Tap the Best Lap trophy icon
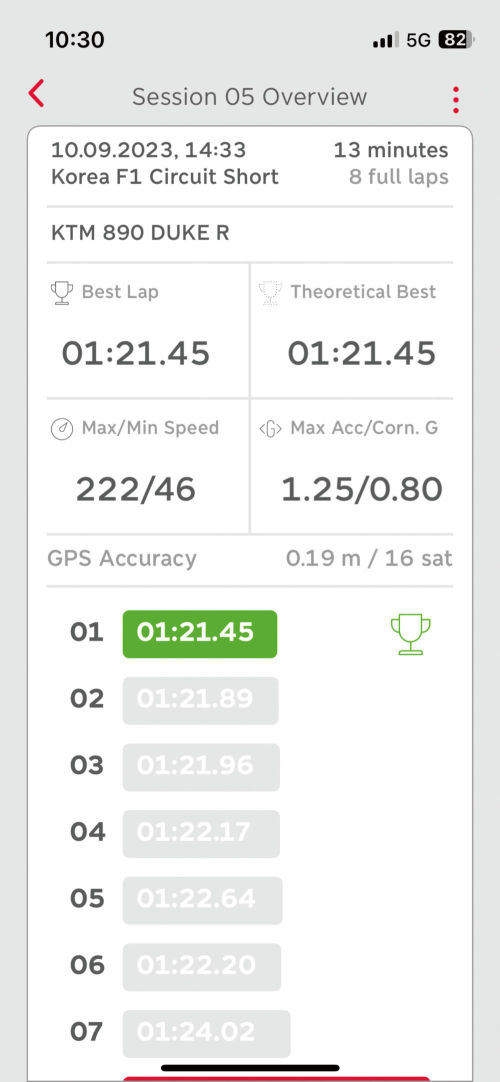The width and height of the screenshot is (500, 1082). pyautogui.click(x=62, y=293)
